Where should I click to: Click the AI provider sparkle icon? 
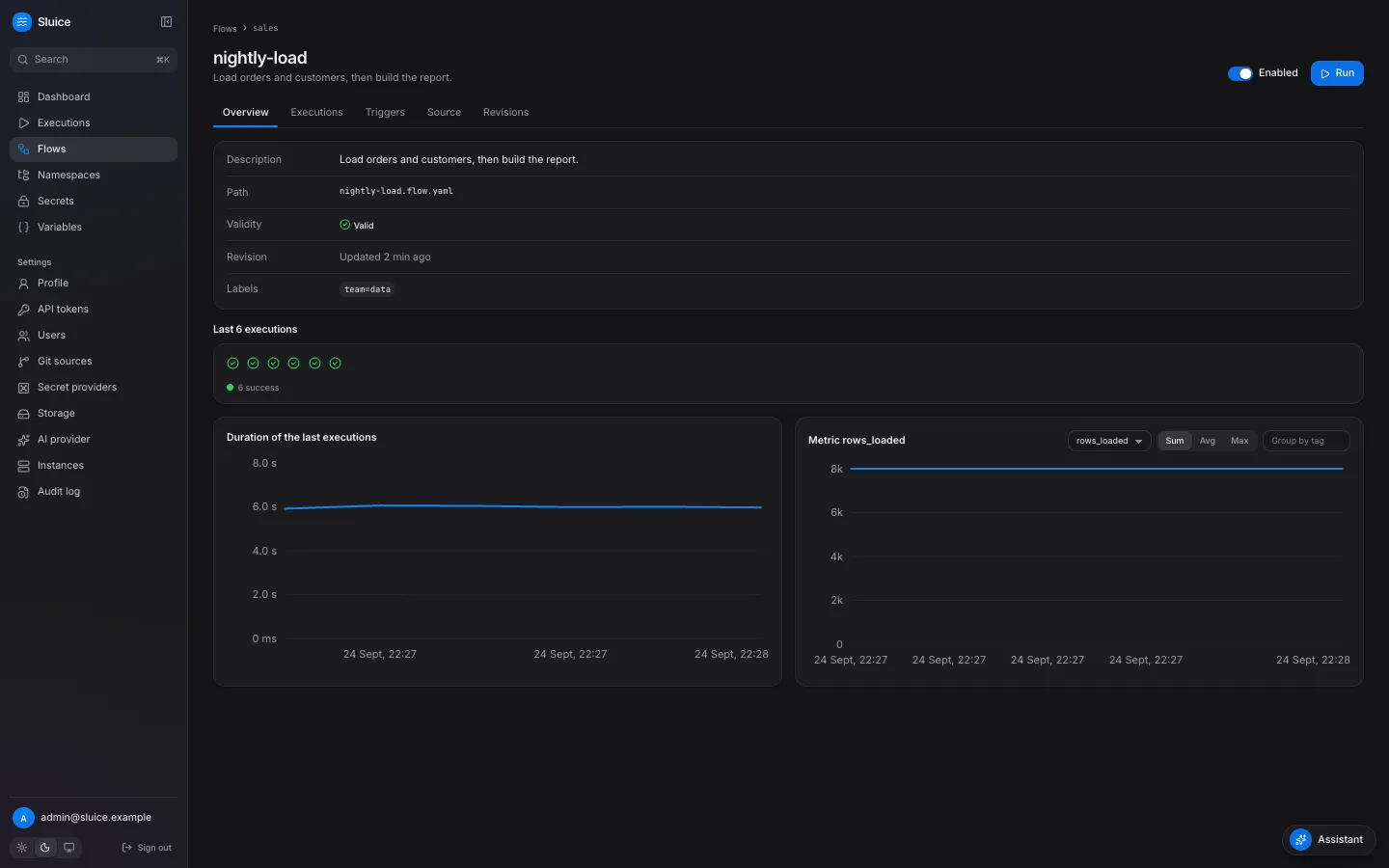(23, 440)
